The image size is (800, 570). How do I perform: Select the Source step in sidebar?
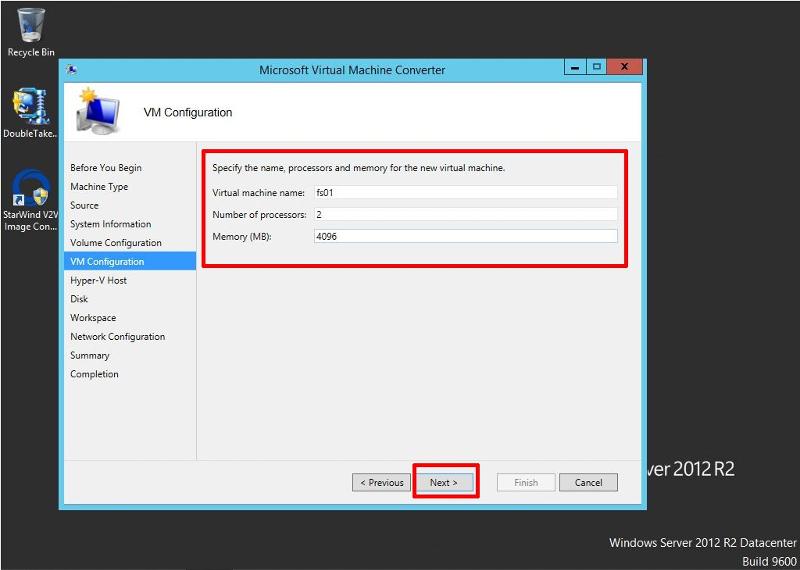click(84, 205)
